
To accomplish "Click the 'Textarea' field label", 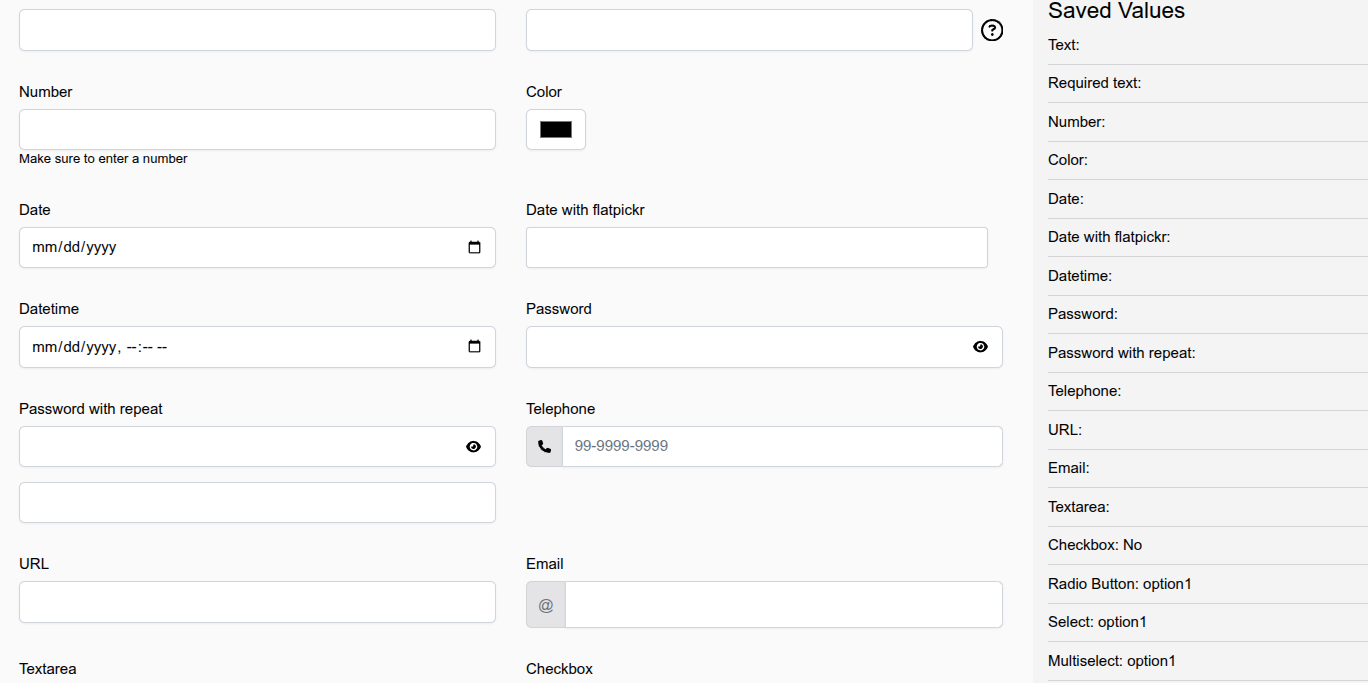I will tap(47, 669).
